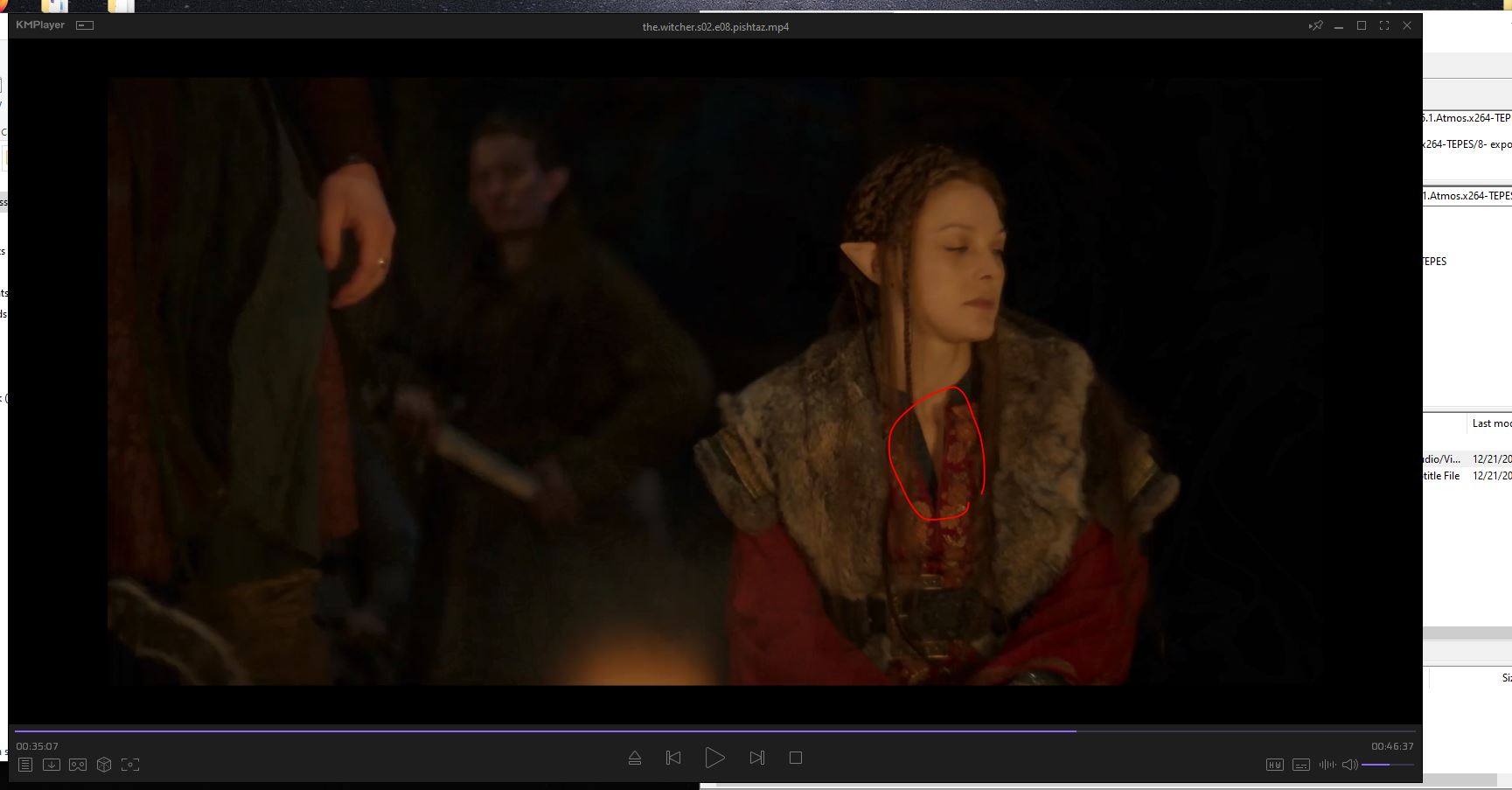Skip to the next track
The width and height of the screenshot is (1512, 790).
[x=757, y=758]
